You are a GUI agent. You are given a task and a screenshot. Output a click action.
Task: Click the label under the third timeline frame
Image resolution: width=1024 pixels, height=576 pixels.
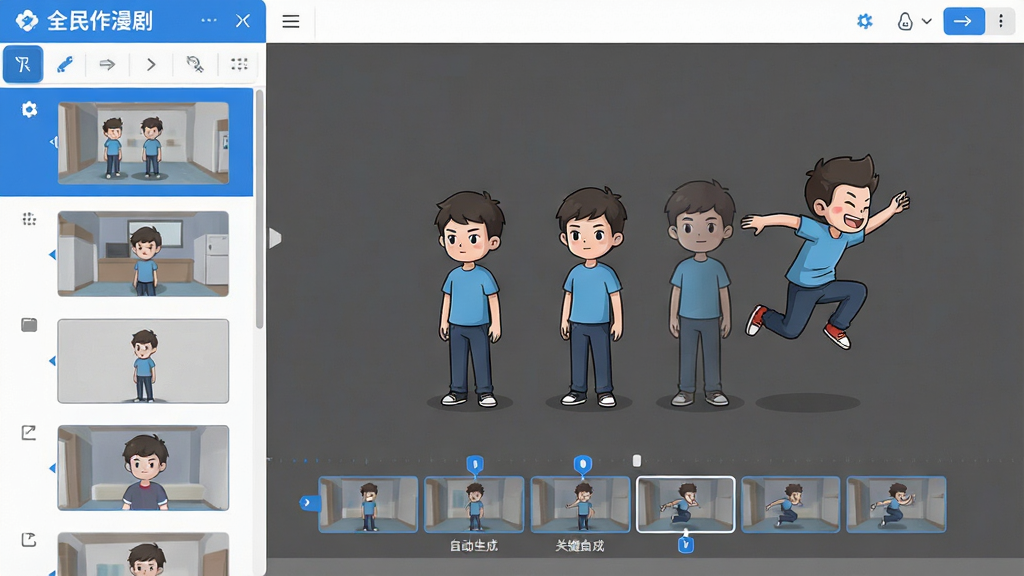tap(580, 546)
